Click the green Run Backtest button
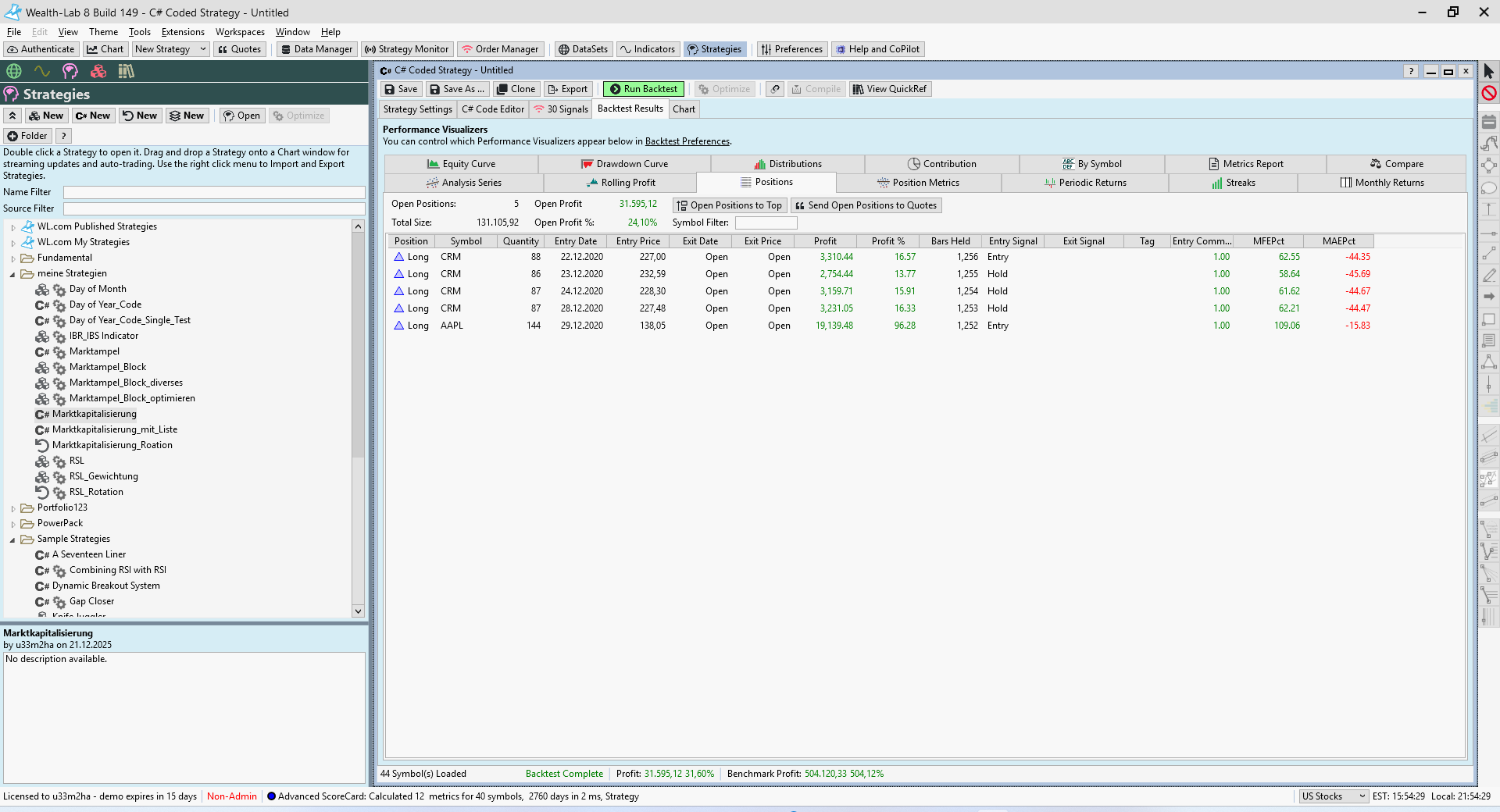This screenshot has height=812, width=1500. pyautogui.click(x=643, y=89)
